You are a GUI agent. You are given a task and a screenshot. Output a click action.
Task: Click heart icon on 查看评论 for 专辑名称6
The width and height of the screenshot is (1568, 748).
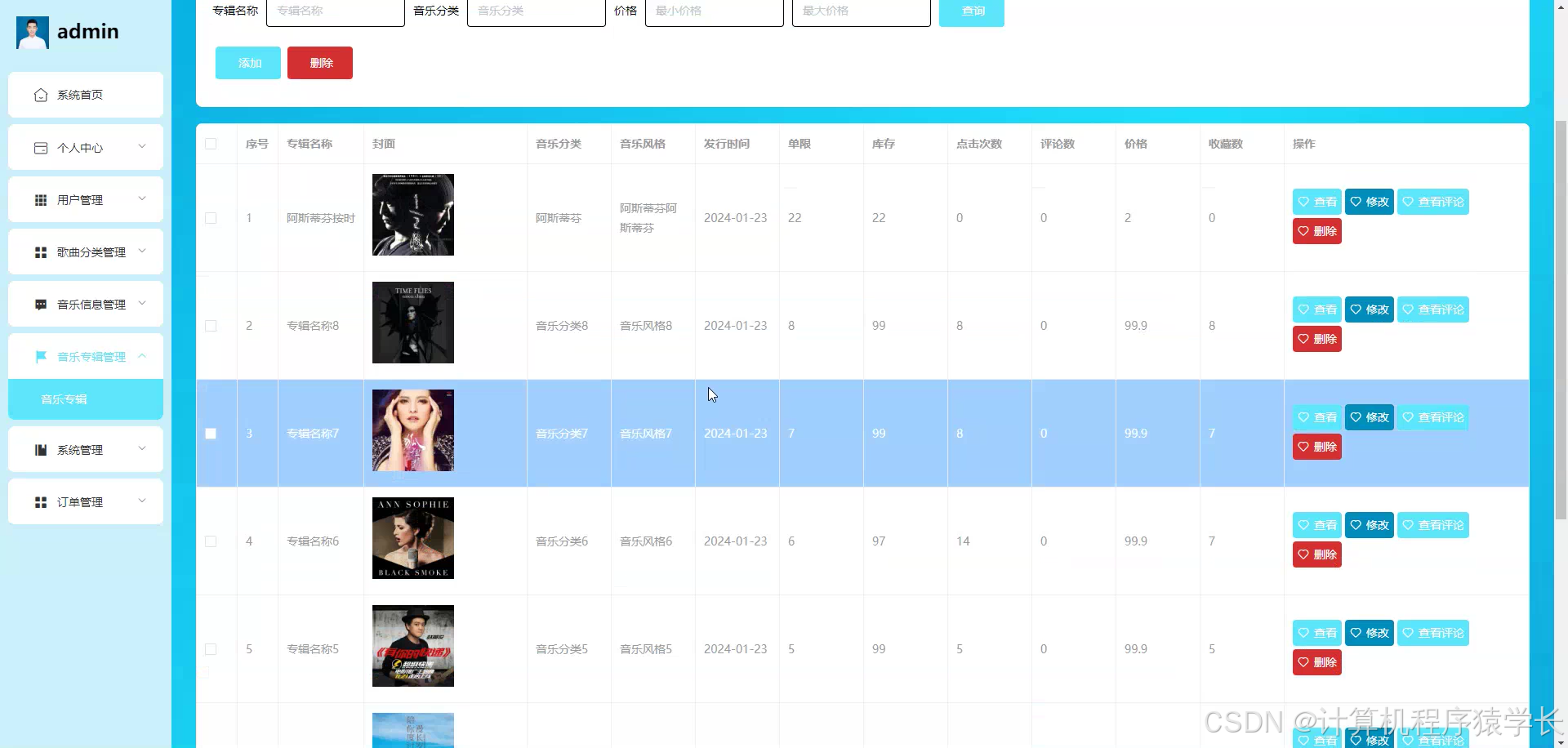click(1408, 525)
